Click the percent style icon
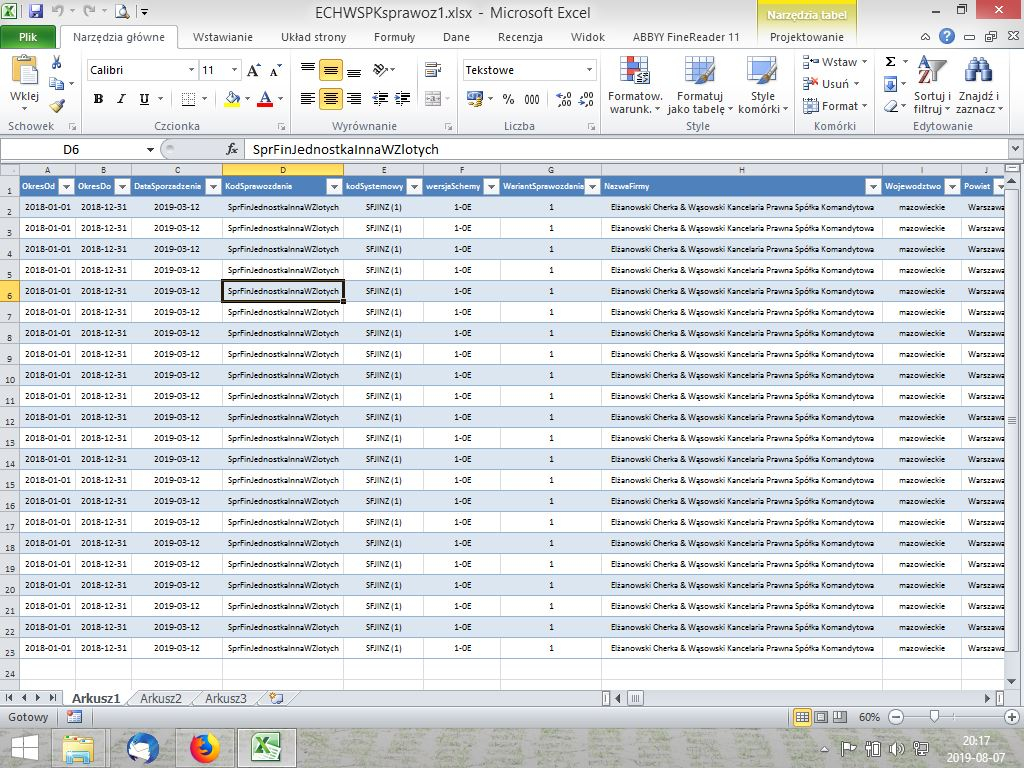 [508, 99]
